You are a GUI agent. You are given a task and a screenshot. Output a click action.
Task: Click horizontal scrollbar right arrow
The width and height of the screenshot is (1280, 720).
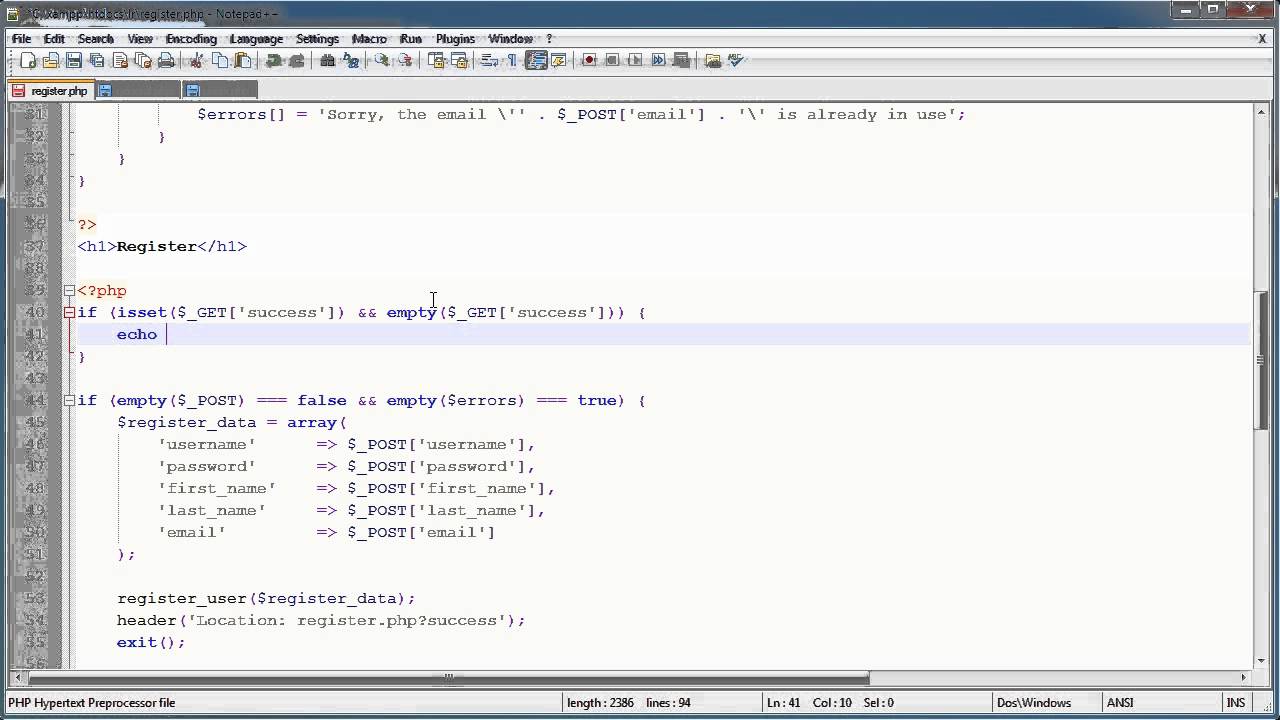click(x=1245, y=678)
